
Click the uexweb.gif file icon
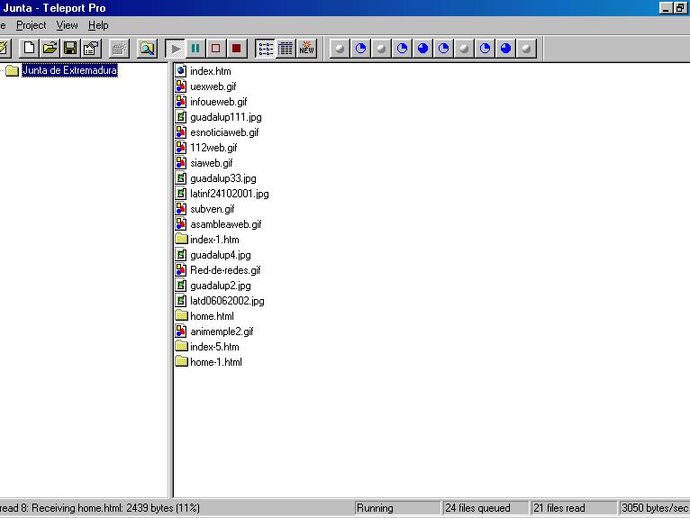click(x=181, y=86)
